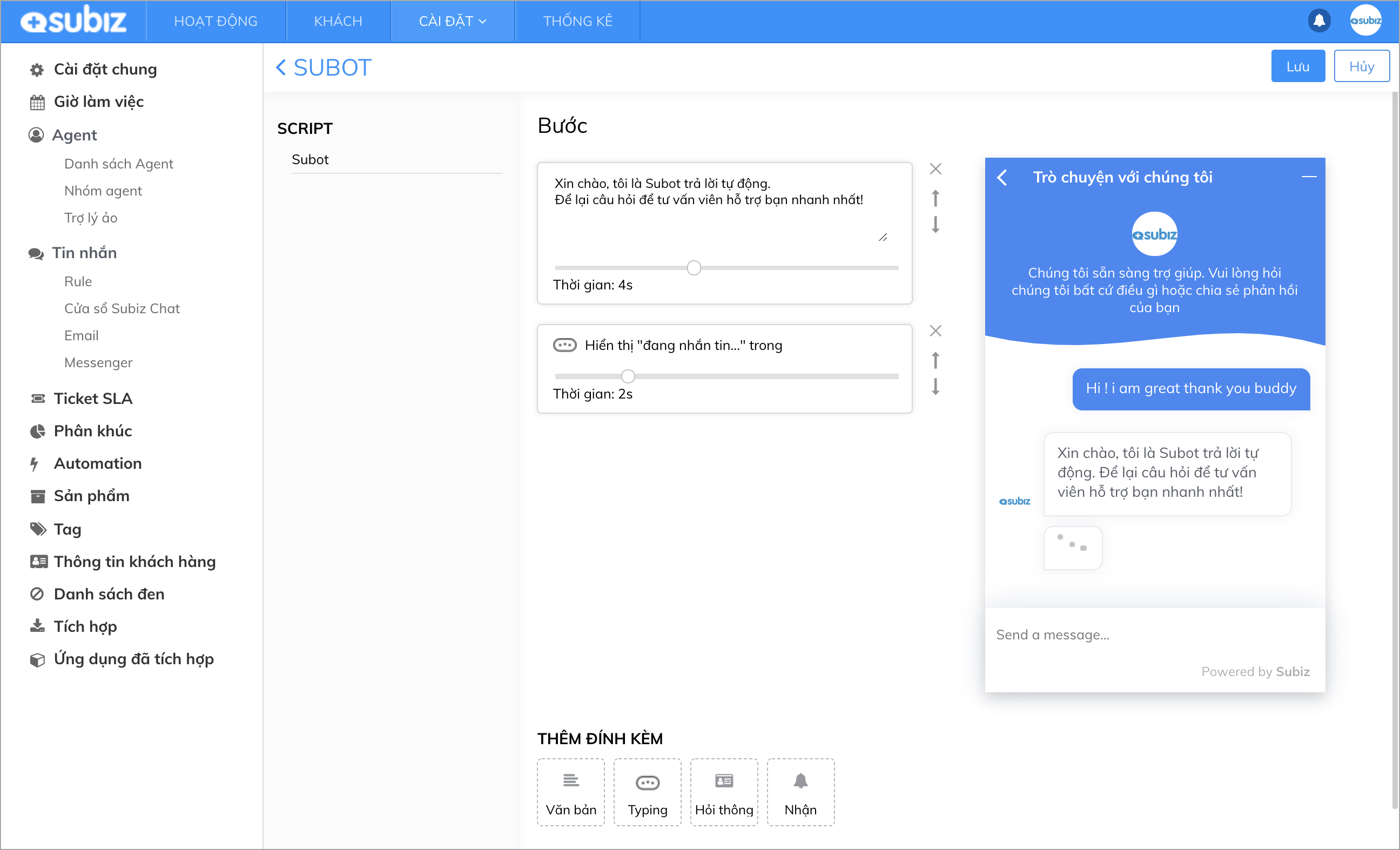Click the notification bell icon
Image resolution: width=1400 pixels, height=850 pixels.
(1319, 21)
